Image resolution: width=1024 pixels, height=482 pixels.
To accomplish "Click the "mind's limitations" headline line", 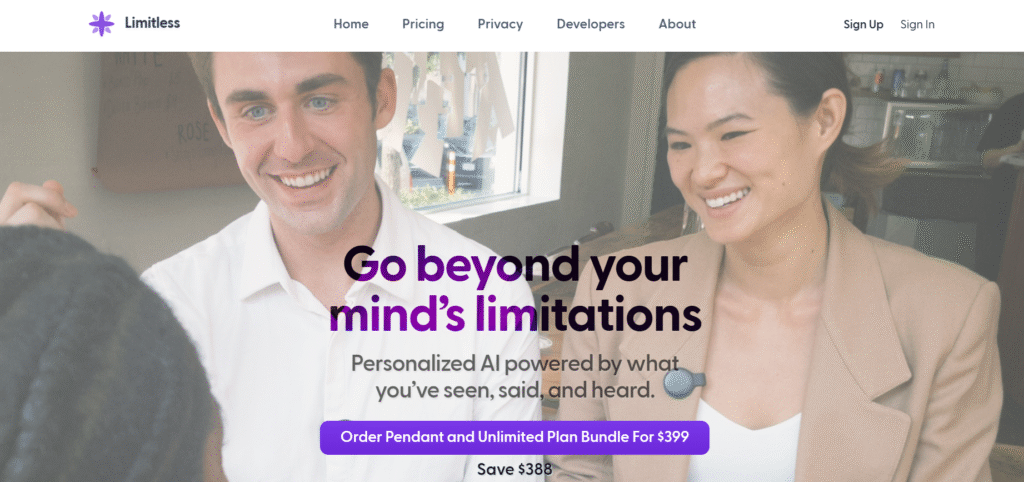I will click(x=515, y=315).
